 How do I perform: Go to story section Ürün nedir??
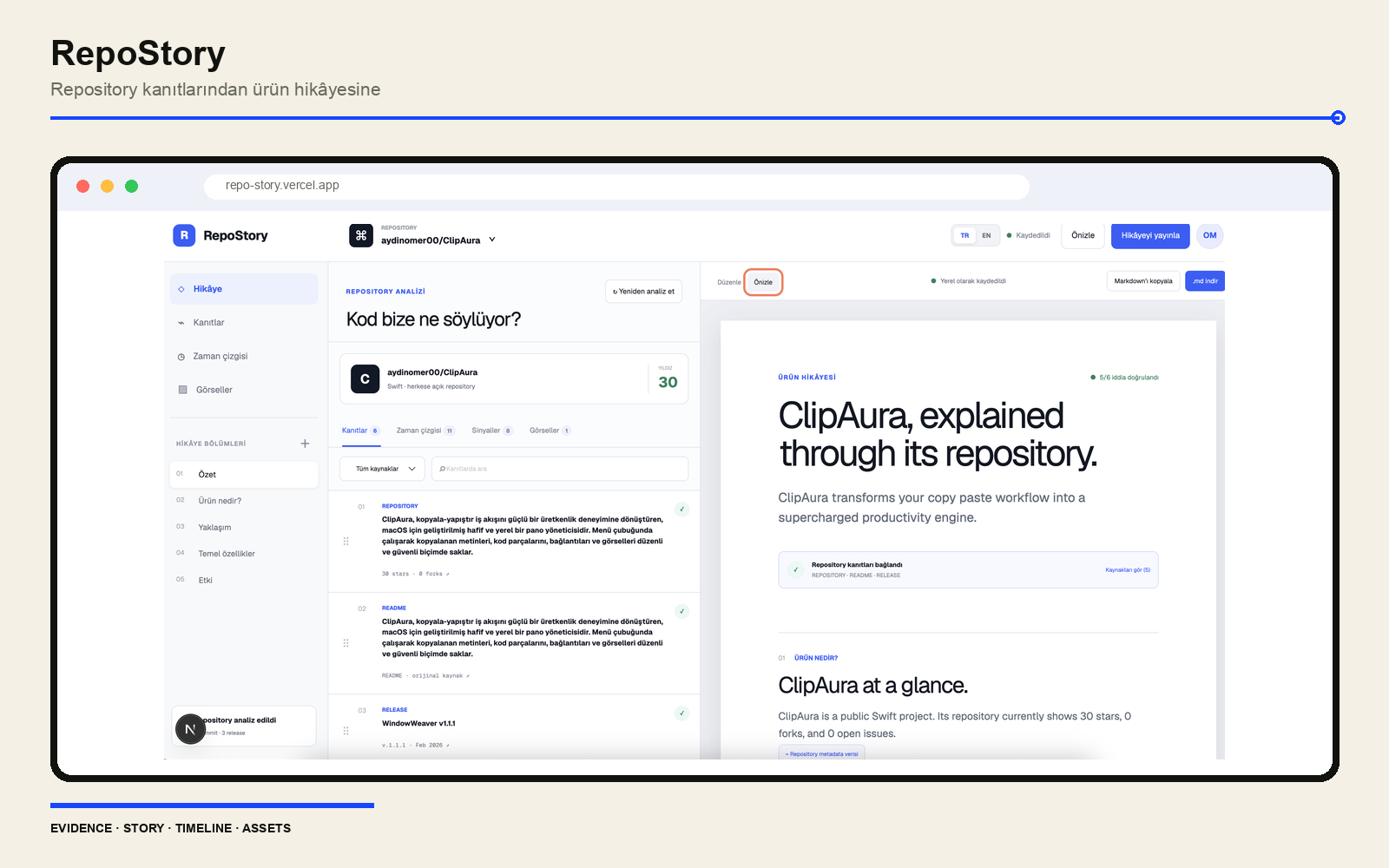tap(244, 501)
